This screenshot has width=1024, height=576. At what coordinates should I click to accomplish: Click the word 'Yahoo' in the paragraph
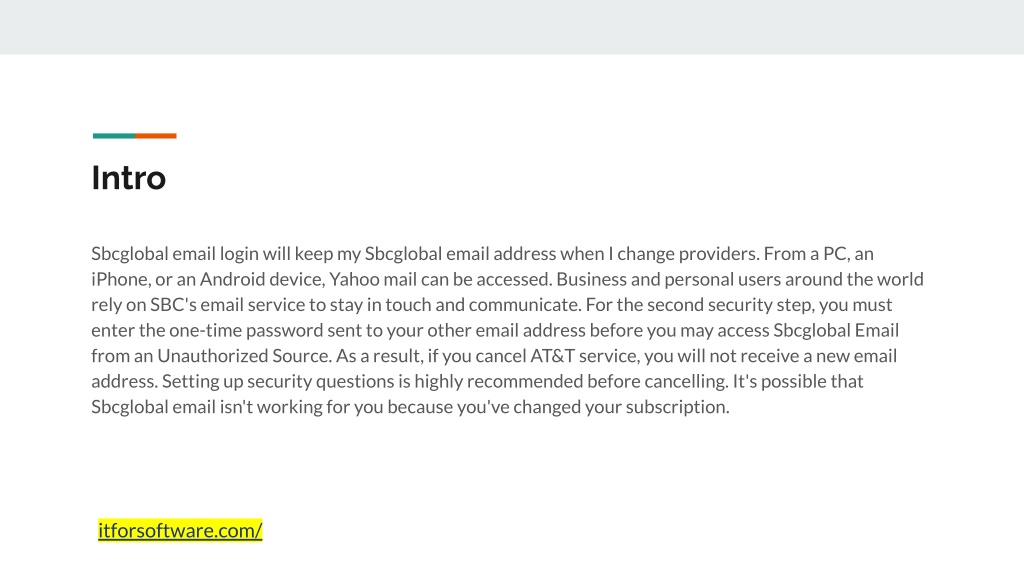point(354,280)
